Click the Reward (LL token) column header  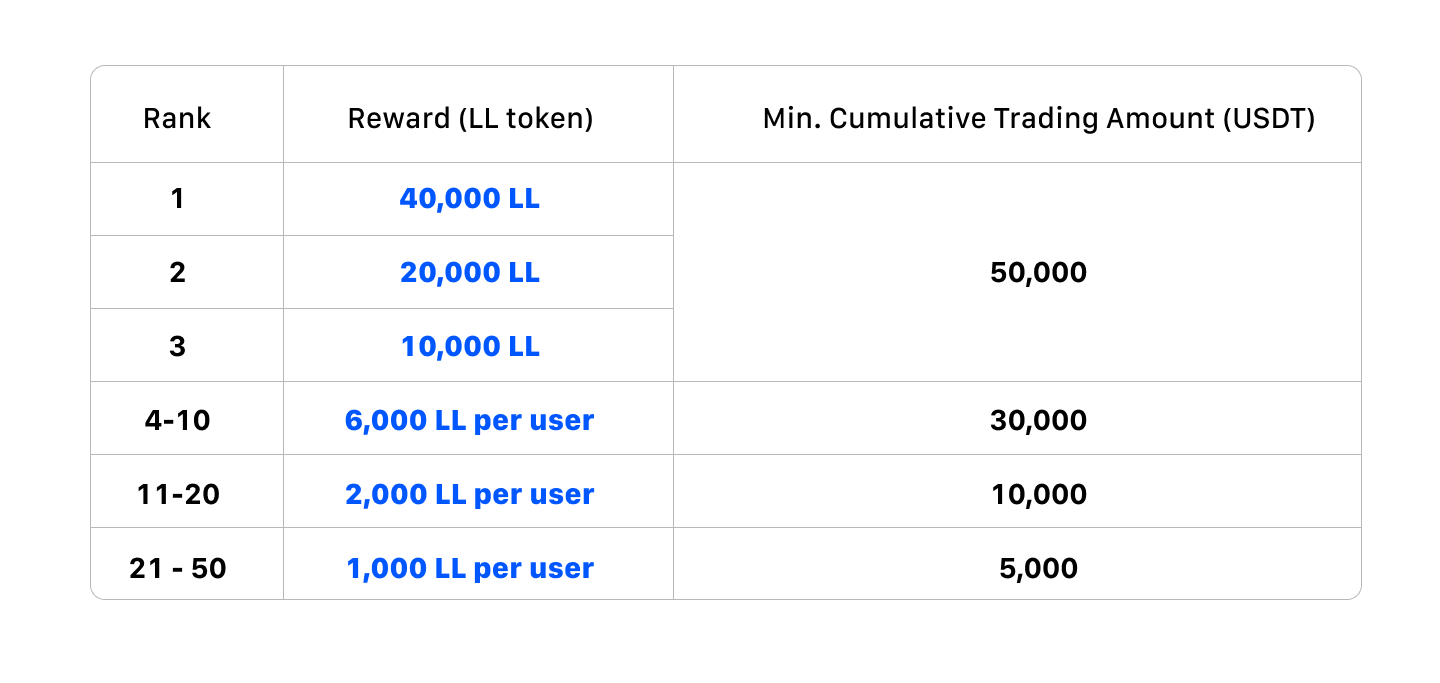coord(470,118)
